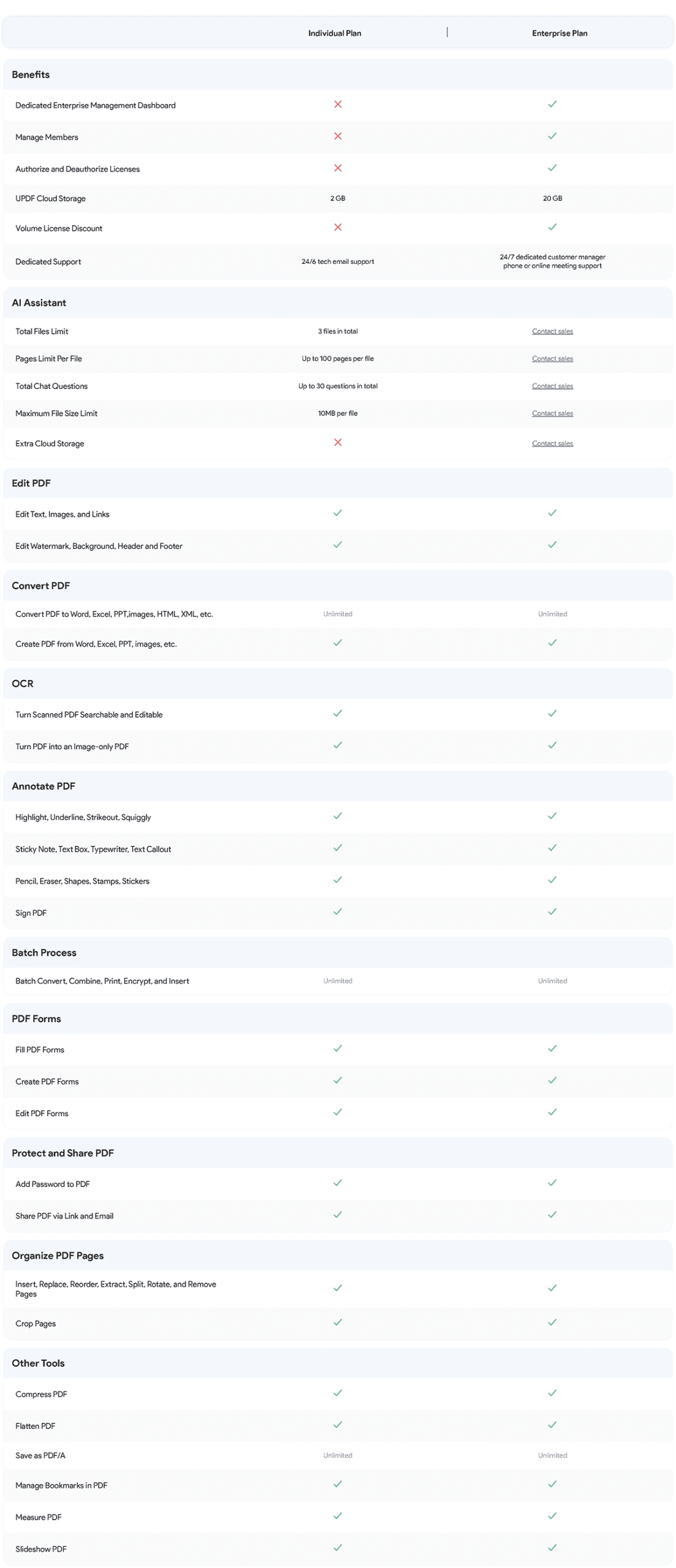Click Individual Plan red X for Extra Cloud Storage
The width and height of the screenshot is (676, 1568).
(338, 442)
